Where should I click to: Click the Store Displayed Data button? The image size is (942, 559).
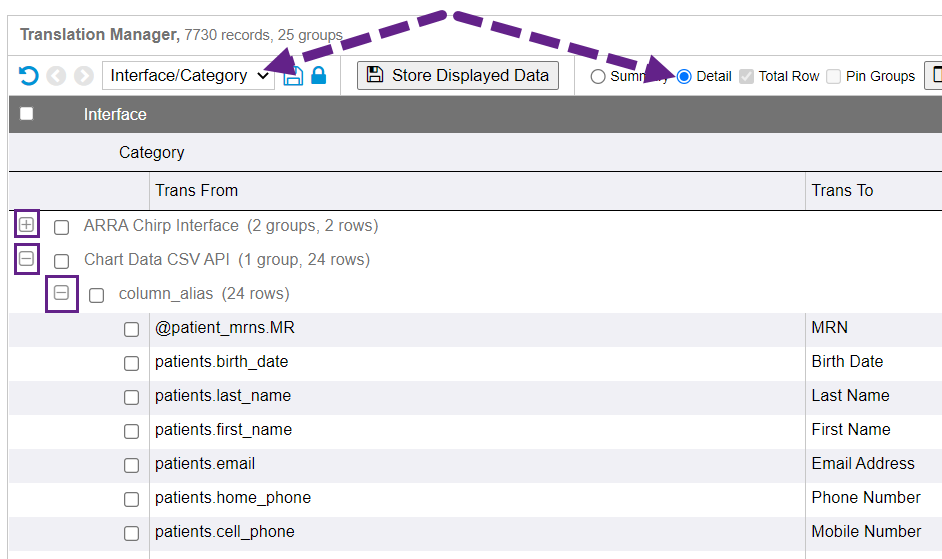(458, 75)
